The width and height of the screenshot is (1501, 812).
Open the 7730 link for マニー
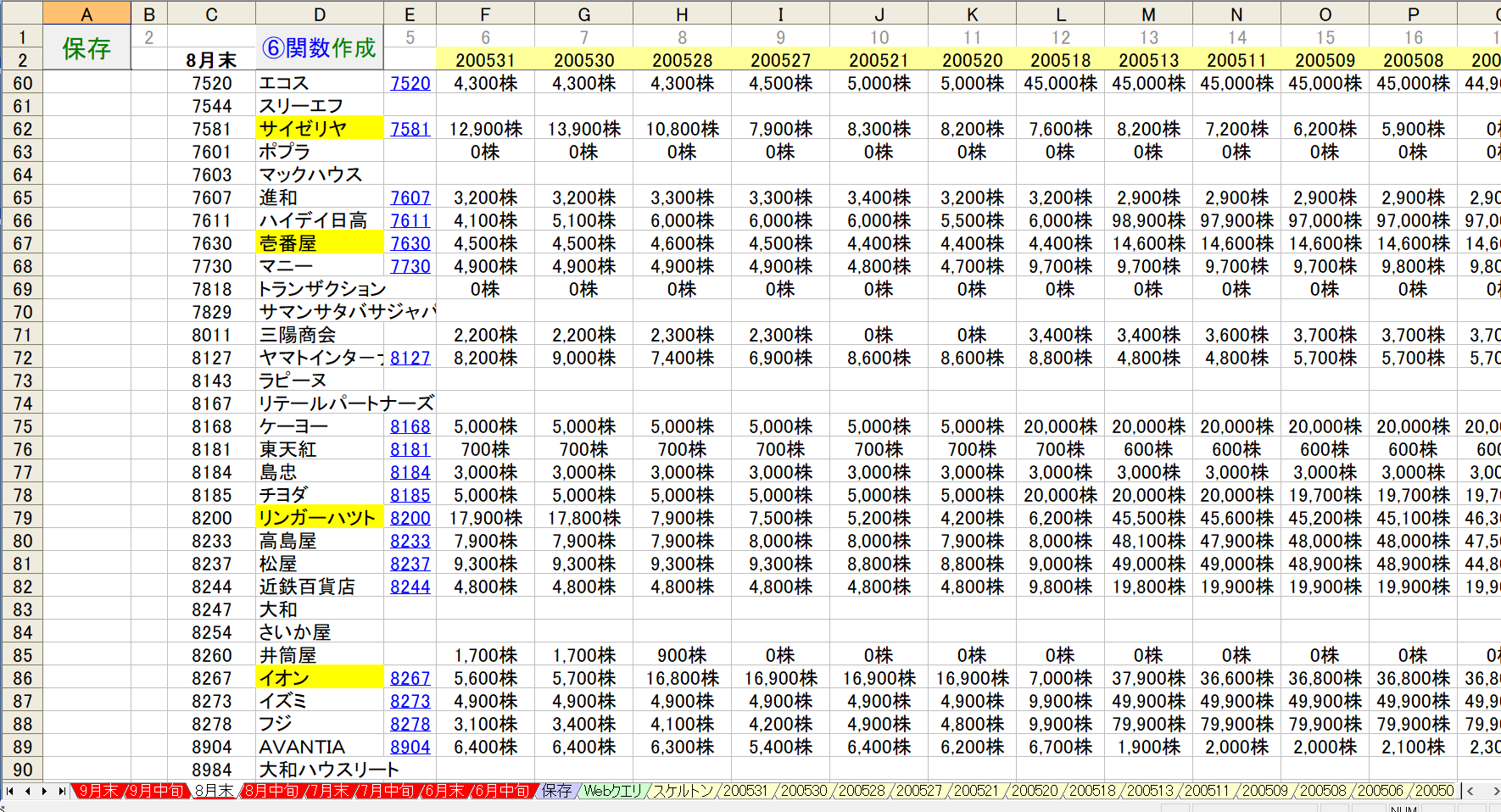(x=410, y=266)
